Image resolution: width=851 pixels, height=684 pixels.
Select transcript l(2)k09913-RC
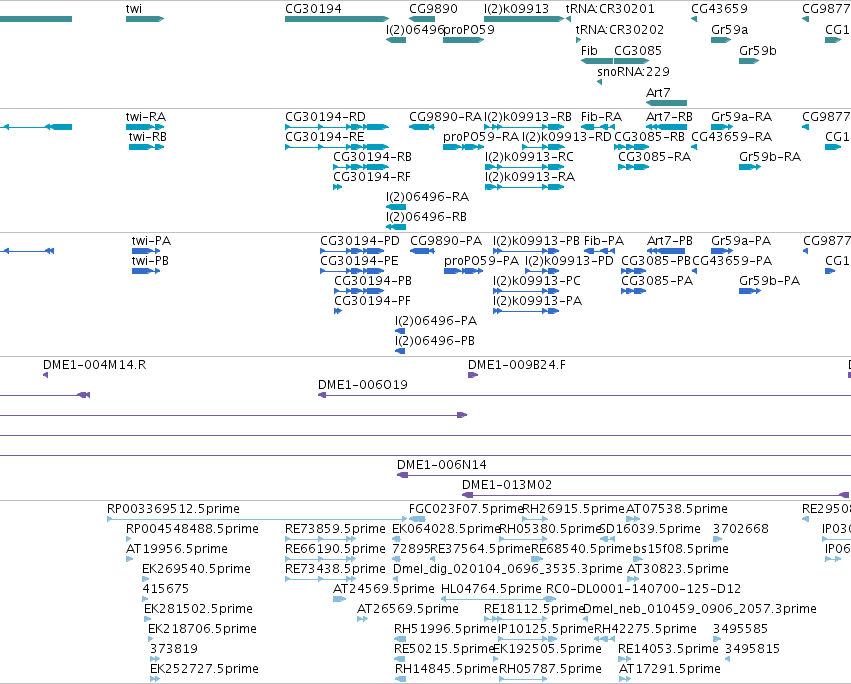point(524,167)
